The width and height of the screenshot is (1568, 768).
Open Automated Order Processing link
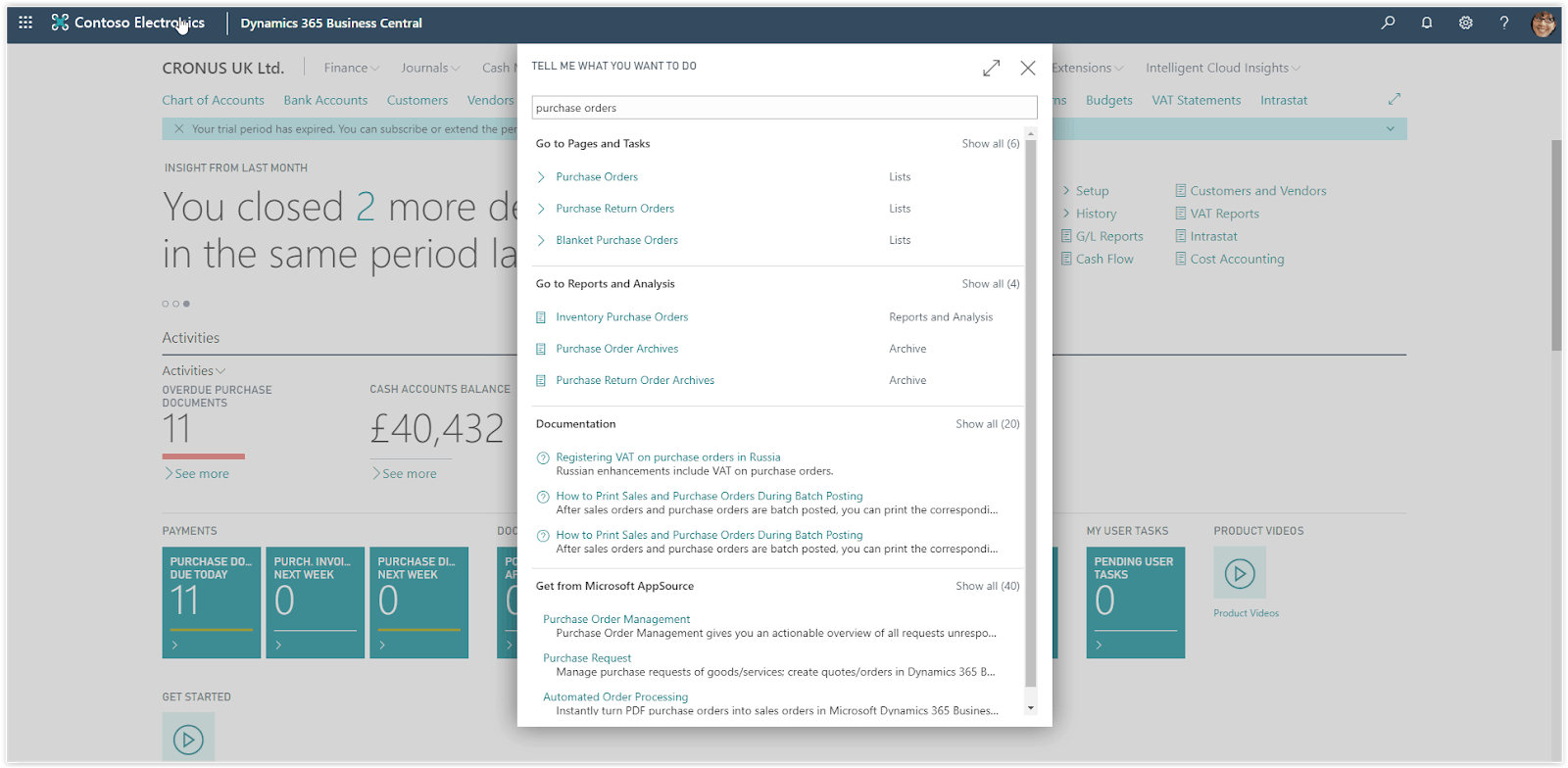(x=615, y=697)
